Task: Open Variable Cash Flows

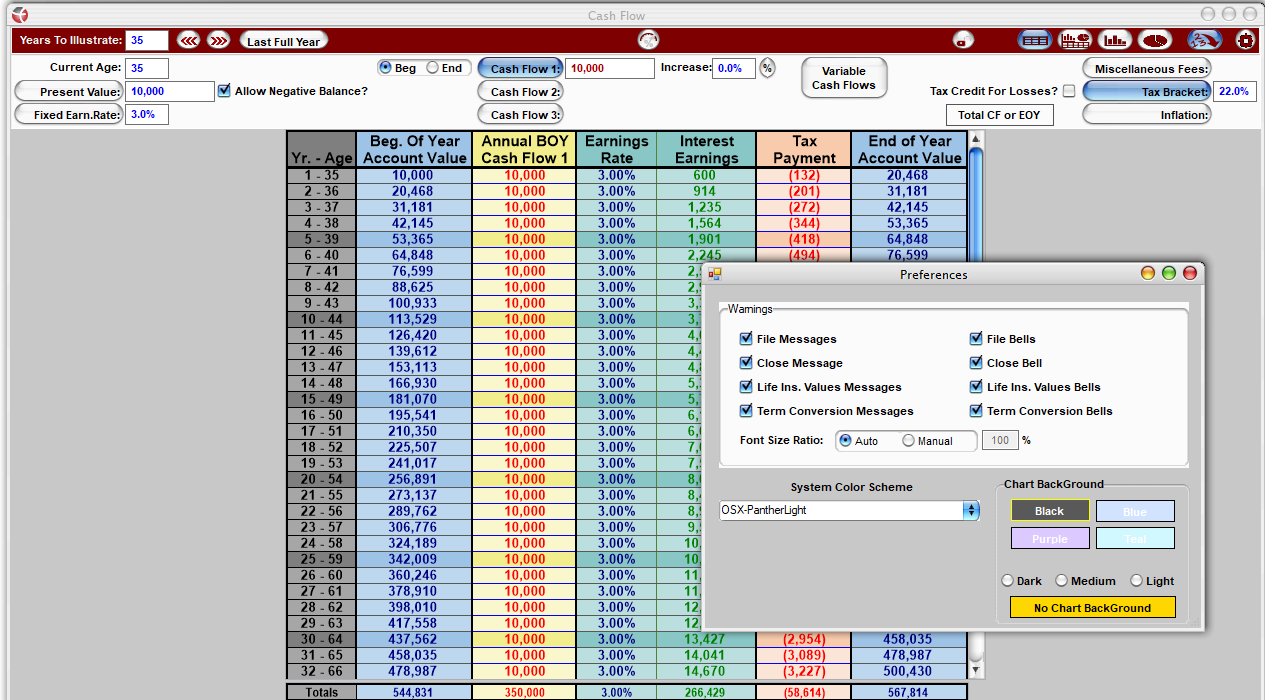Action: coord(843,78)
